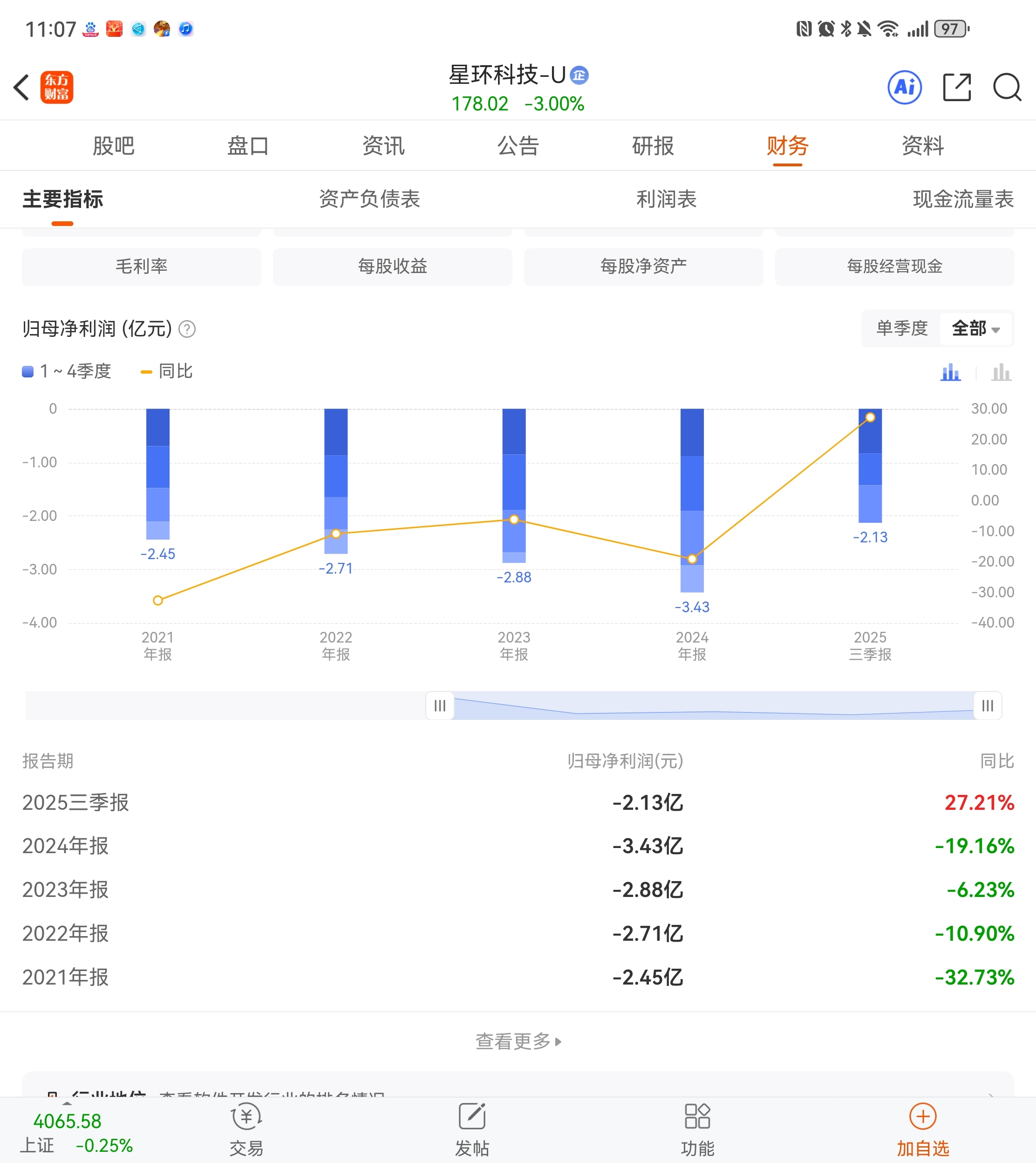Viewport: 1036px width, 1163px height.
Task: Open the 全部 dropdown
Action: pos(975,328)
